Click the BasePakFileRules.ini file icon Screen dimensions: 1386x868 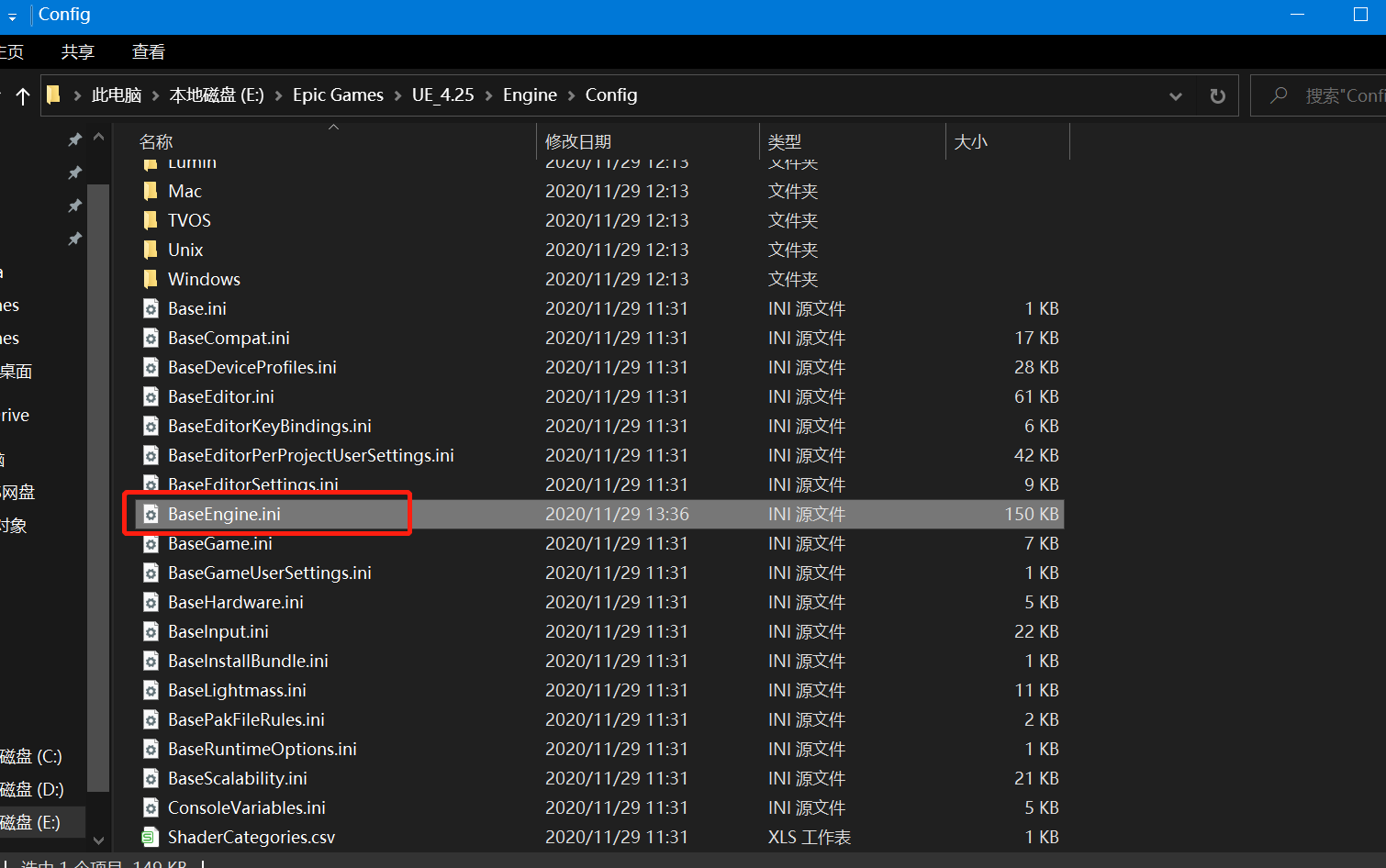pos(151,719)
